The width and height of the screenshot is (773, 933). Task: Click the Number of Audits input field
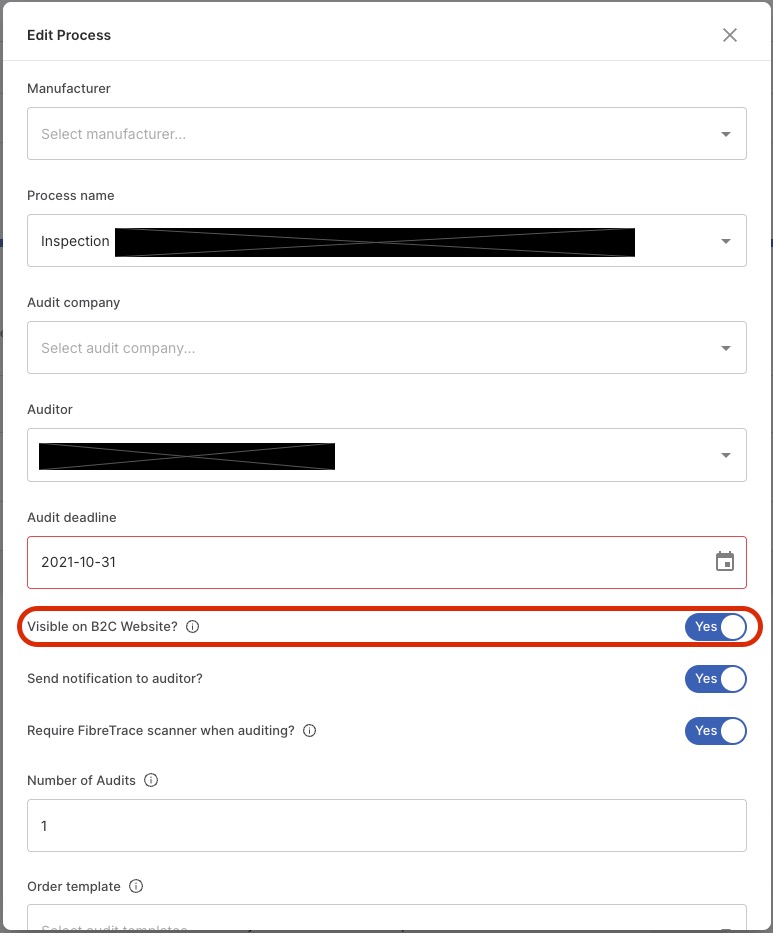387,825
